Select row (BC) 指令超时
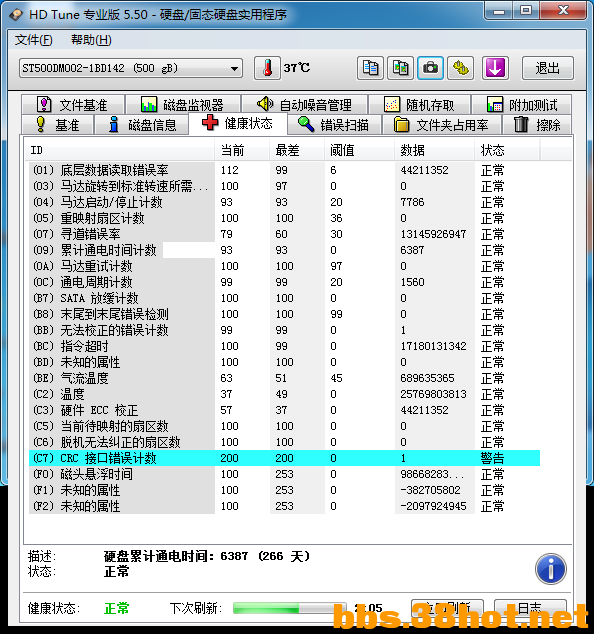The width and height of the screenshot is (594, 634). pos(284,346)
